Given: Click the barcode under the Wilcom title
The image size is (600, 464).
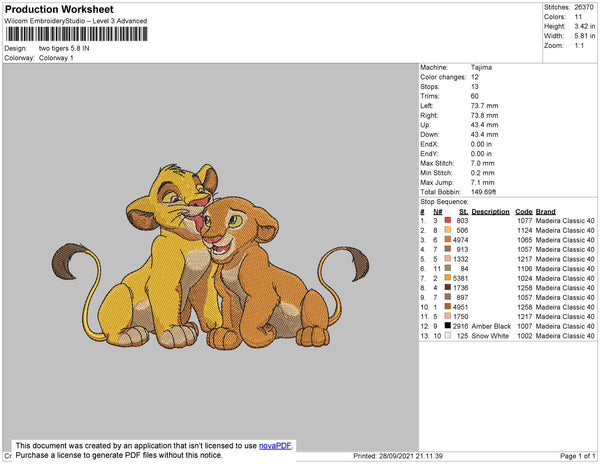Looking at the screenshot, I should click(x=77, y=34).
